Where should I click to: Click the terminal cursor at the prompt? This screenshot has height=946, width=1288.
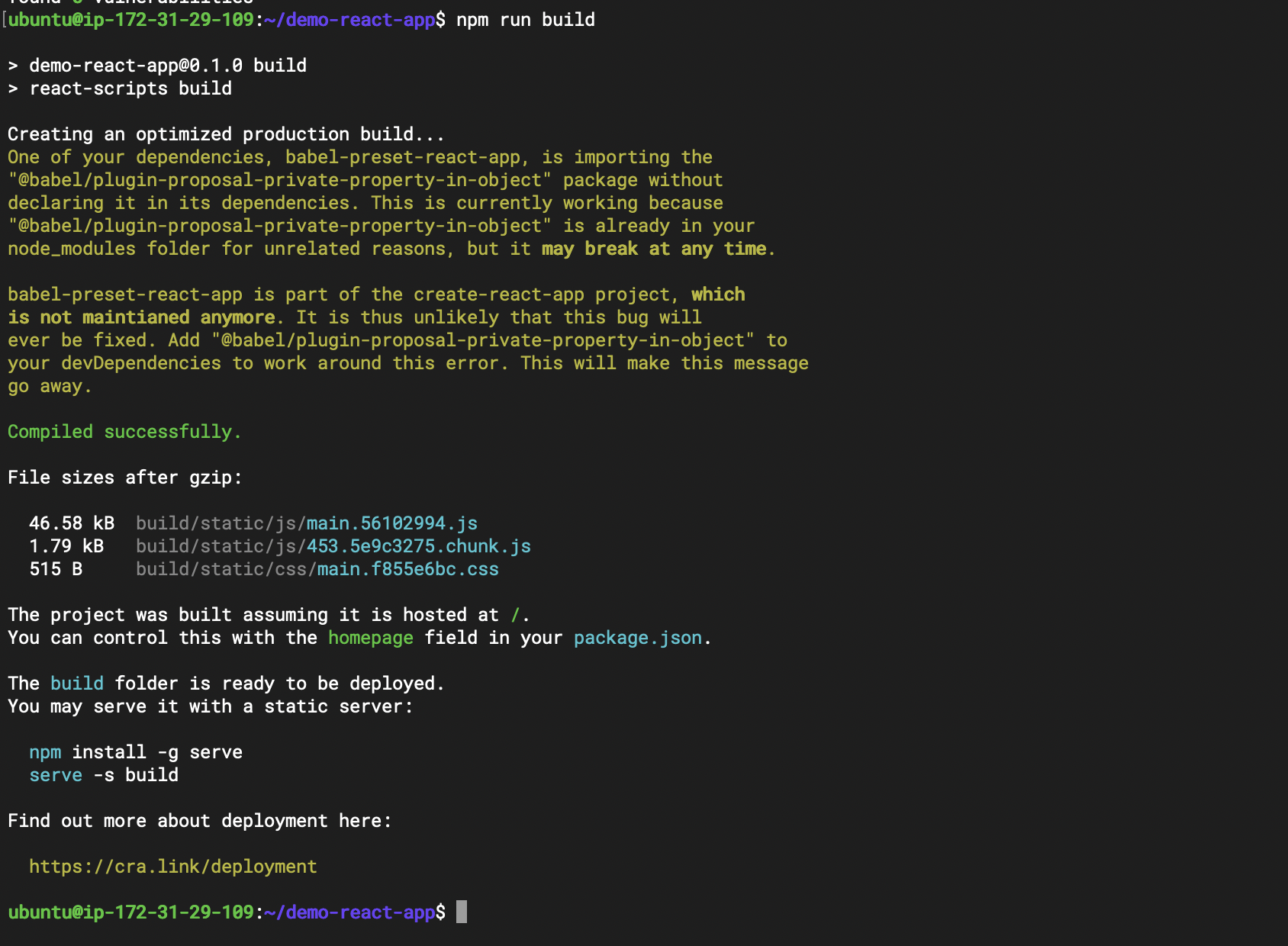(462, 912)
